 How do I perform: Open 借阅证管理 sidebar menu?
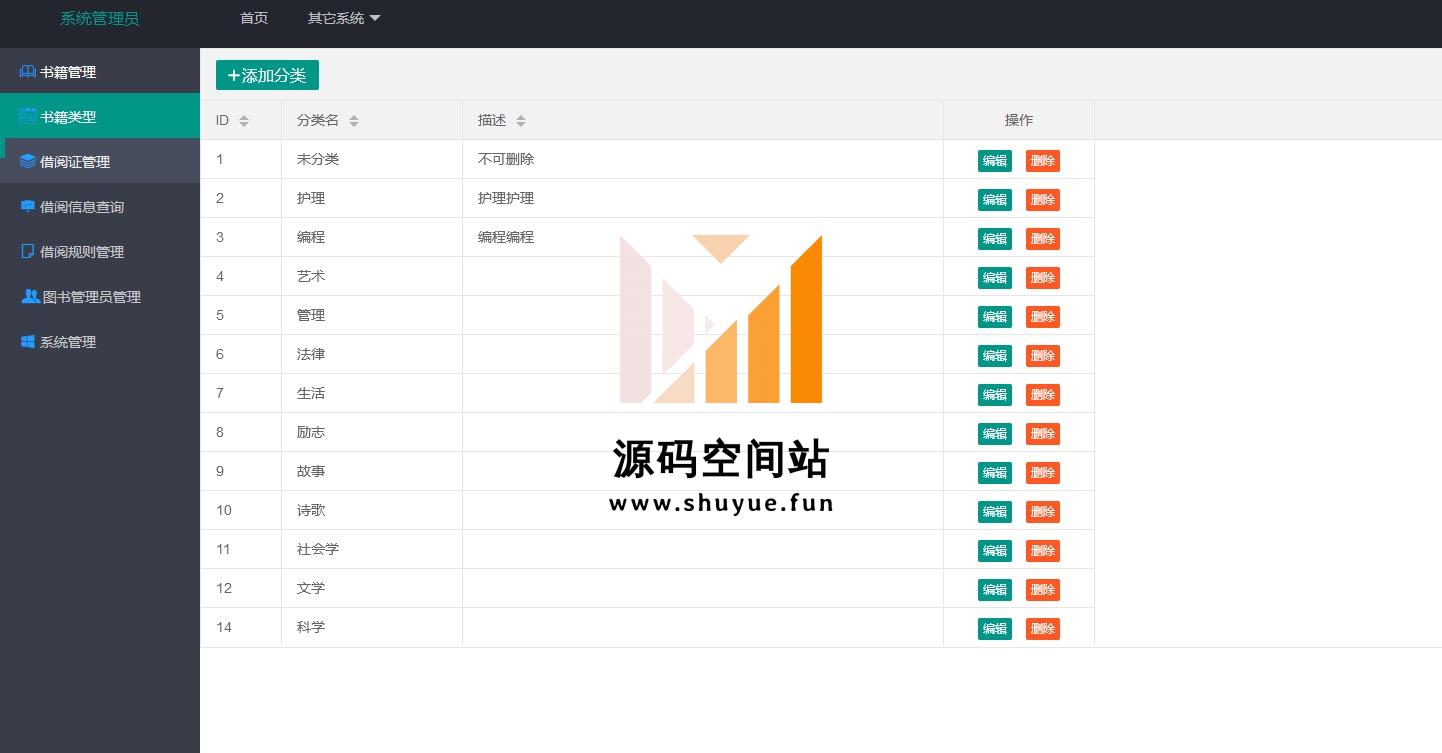tap(100, 161)
